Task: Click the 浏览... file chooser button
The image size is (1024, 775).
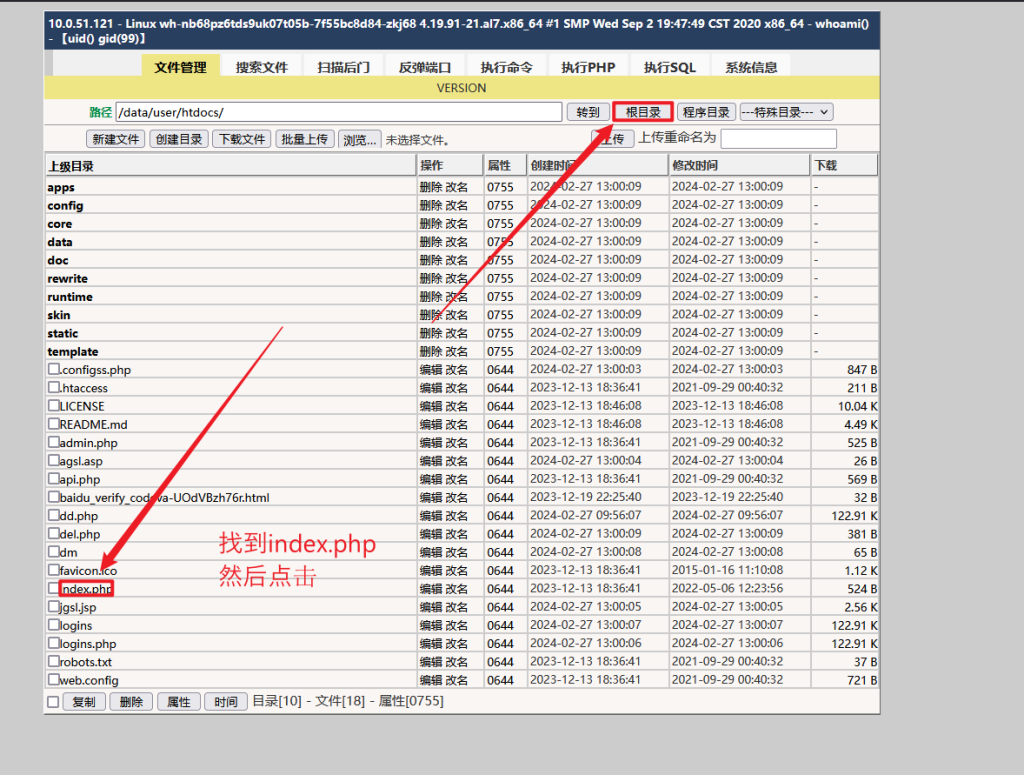Action: pos(360,139)
